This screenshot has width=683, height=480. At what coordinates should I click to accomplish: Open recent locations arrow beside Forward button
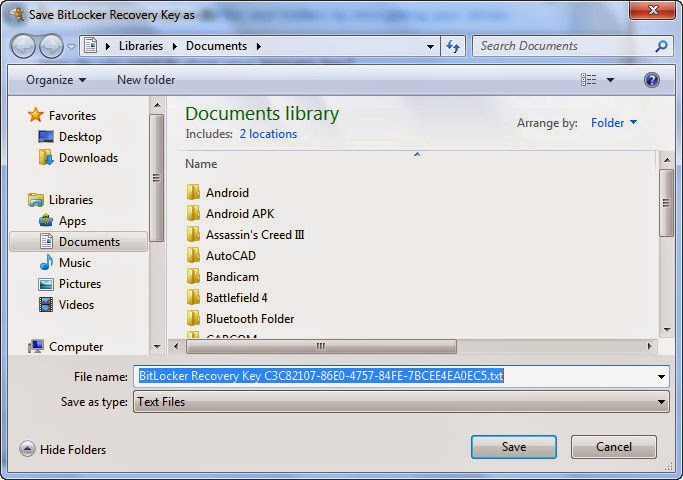[x=71, y=46]
